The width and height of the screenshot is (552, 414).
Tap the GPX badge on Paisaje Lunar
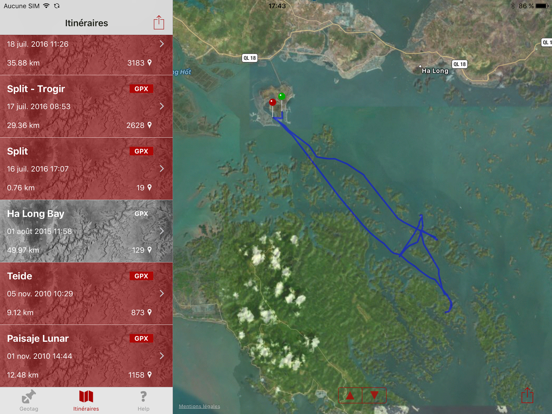(141, 338)
